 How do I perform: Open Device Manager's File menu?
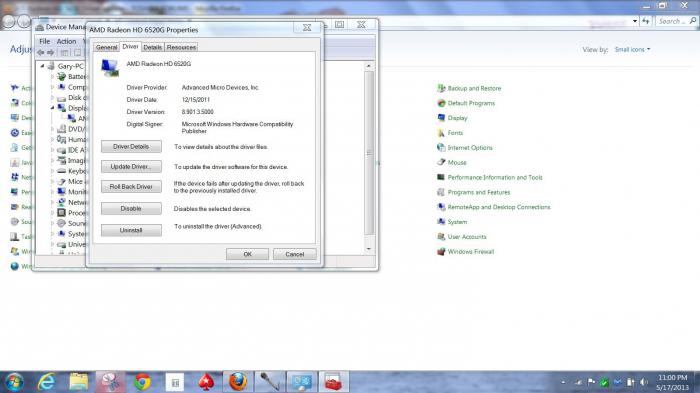pyautogui.click(x=45, y=41)
